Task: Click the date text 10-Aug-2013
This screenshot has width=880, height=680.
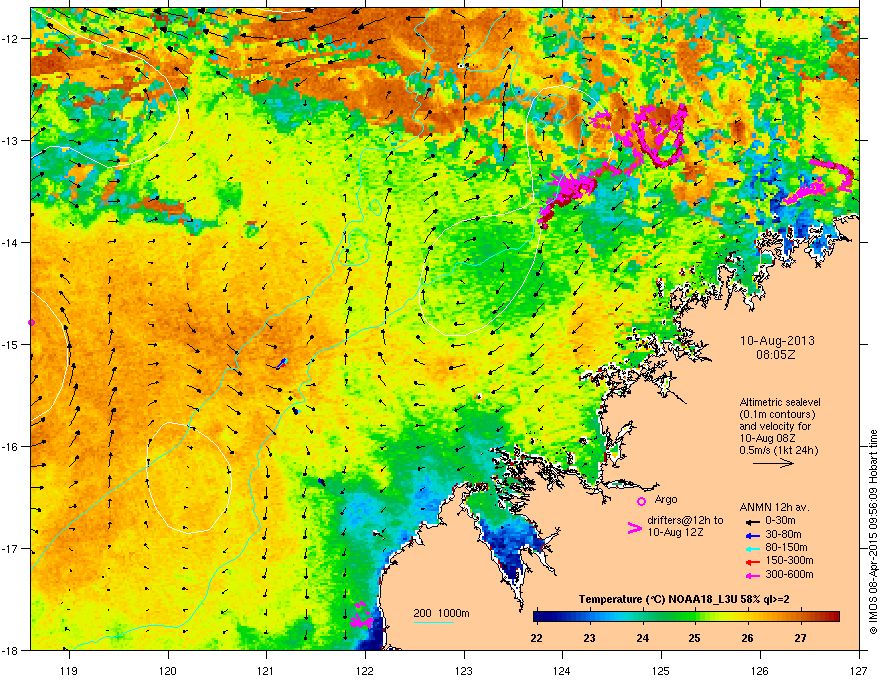Action: pos(777,341)
